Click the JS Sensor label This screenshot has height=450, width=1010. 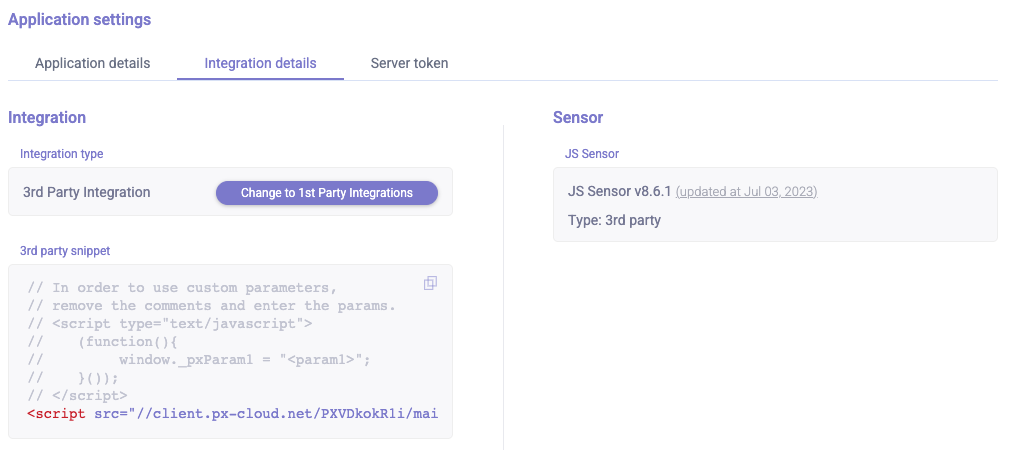[x=592, y=154]
